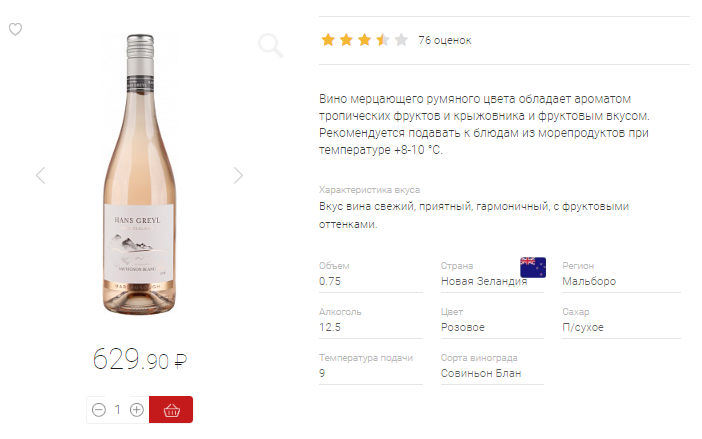Rate the wine with first star
702x439 pixels.
click(x=327, y=40)
